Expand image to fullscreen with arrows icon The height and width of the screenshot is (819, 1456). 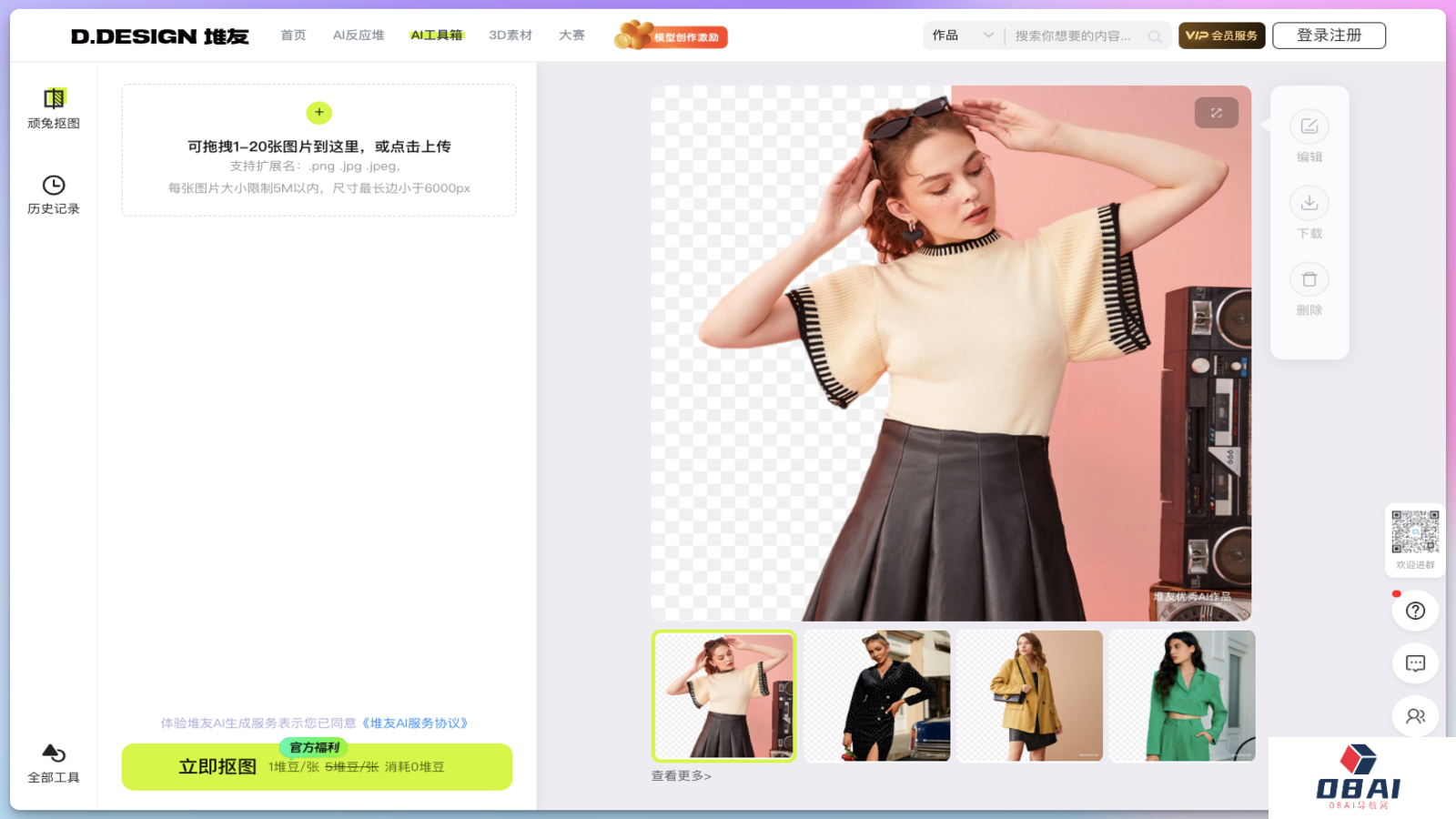(x=1216, y=112)
